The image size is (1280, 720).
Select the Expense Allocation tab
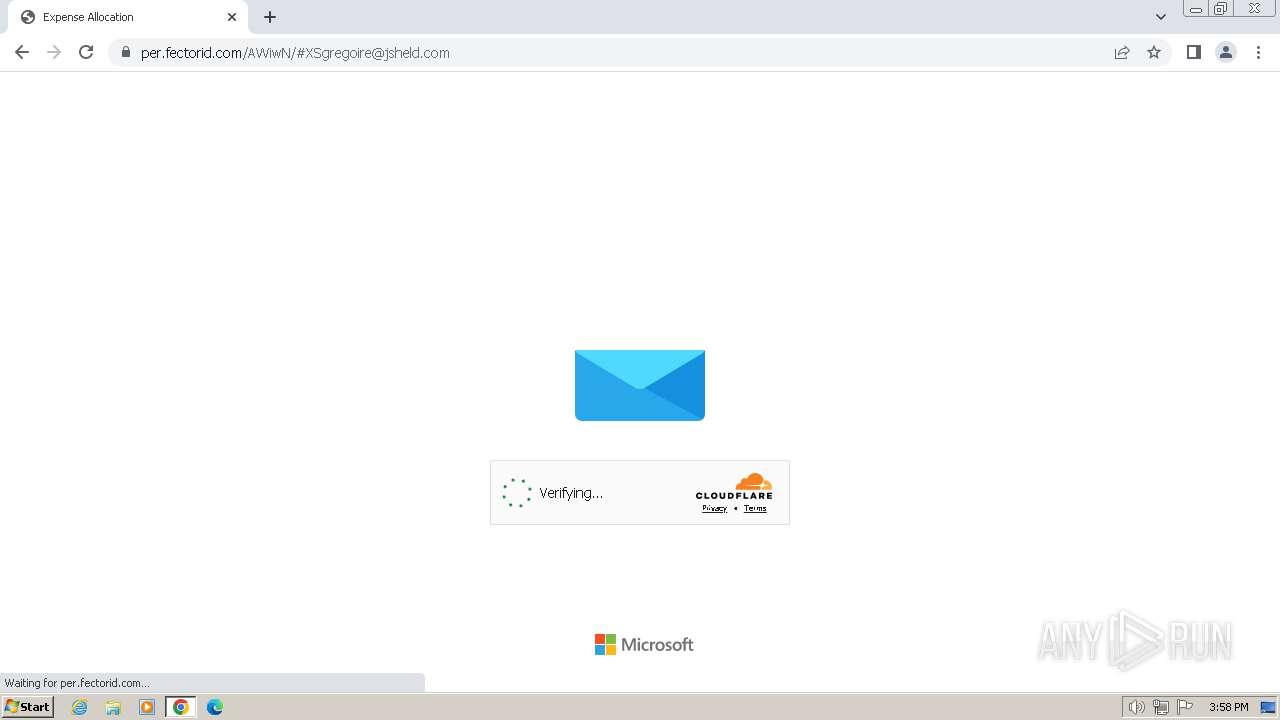(x=128, y=17)
